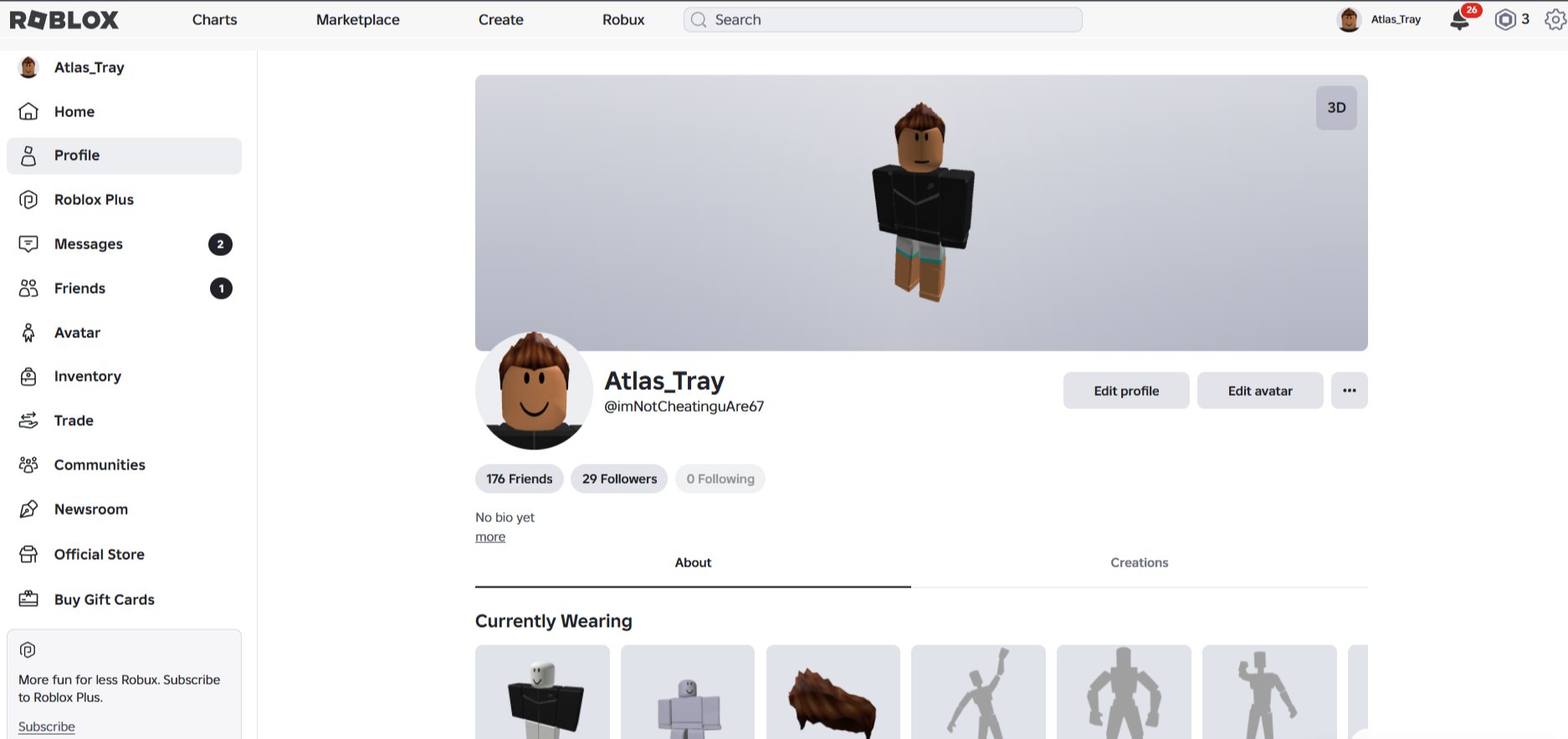Click inside the Search input field
The height and width of the screenshot is (739, 1568).
point(883,20)
